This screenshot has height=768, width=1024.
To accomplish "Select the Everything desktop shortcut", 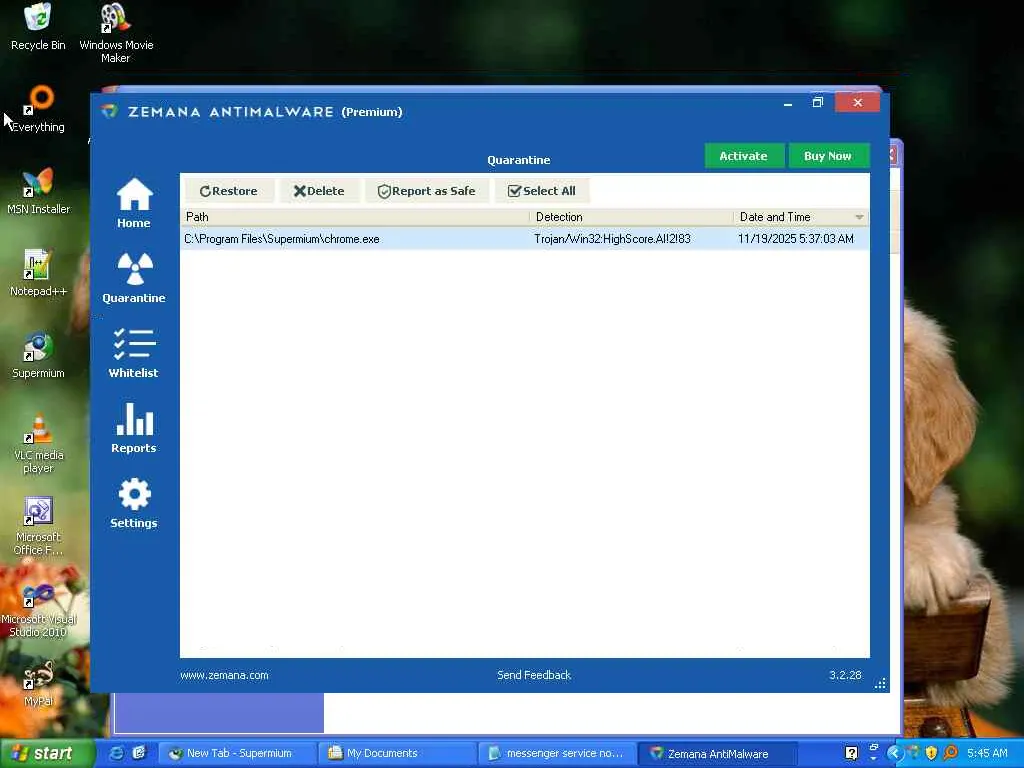I will pyautogui.click(x=39, y=109).
